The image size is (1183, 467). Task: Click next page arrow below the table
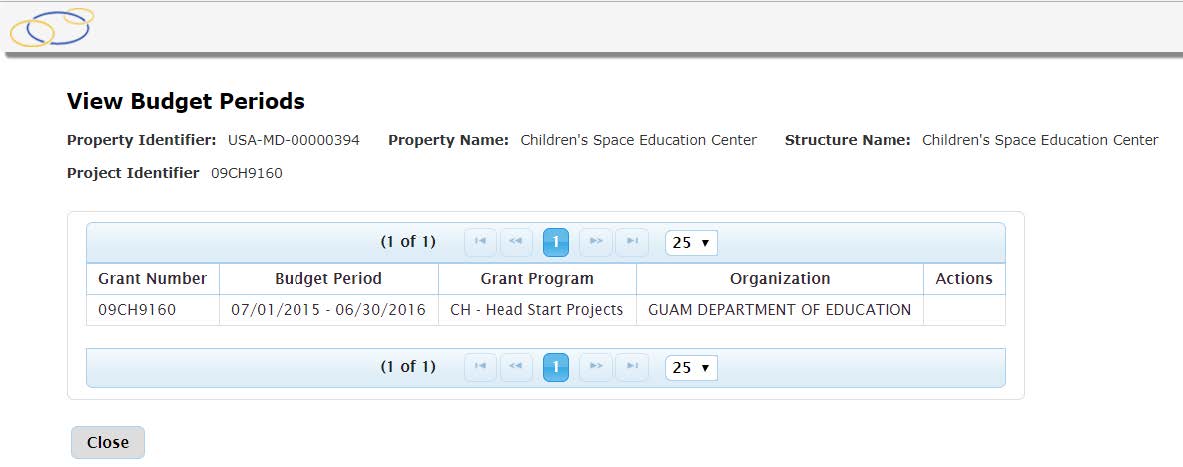[x=596, y=368]
